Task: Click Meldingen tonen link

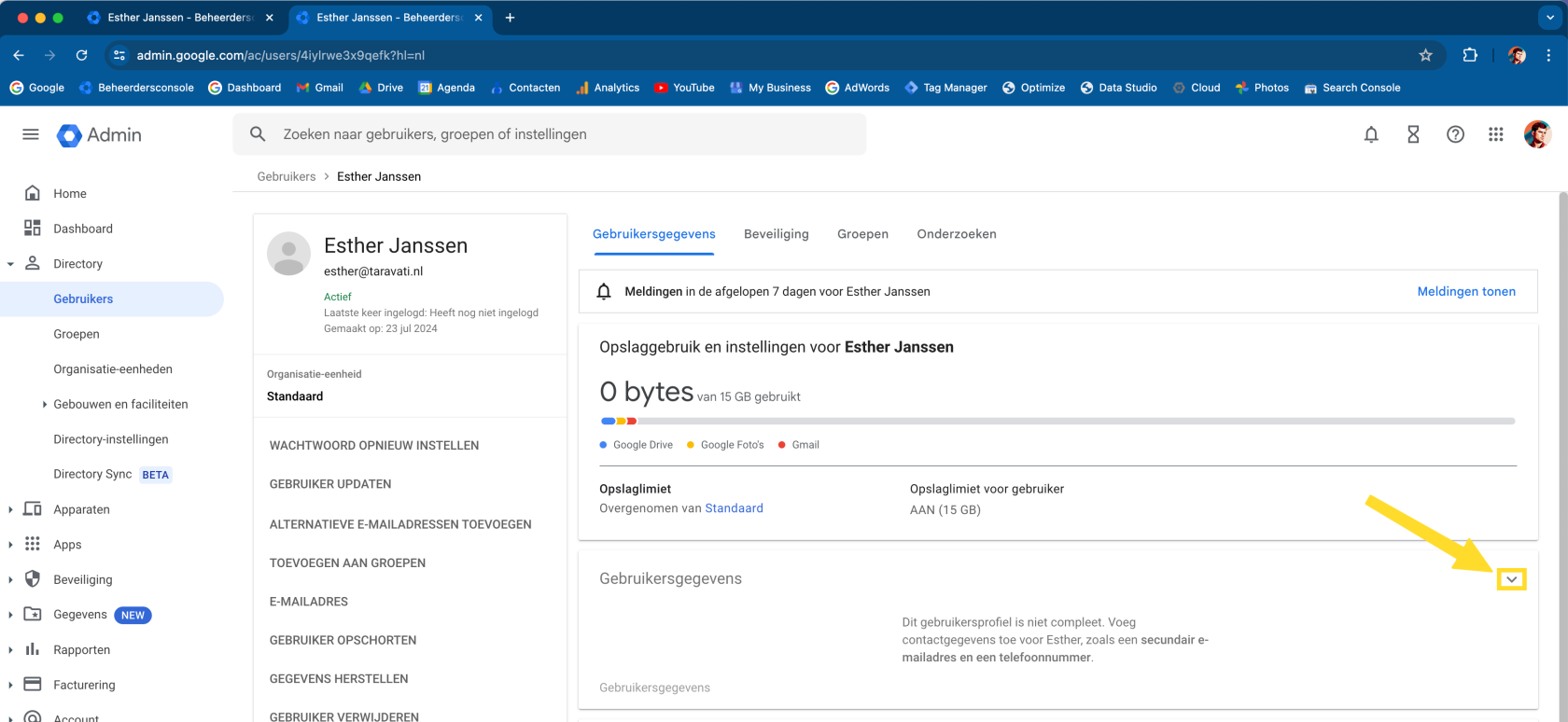Action: [x=1466, y=291]
